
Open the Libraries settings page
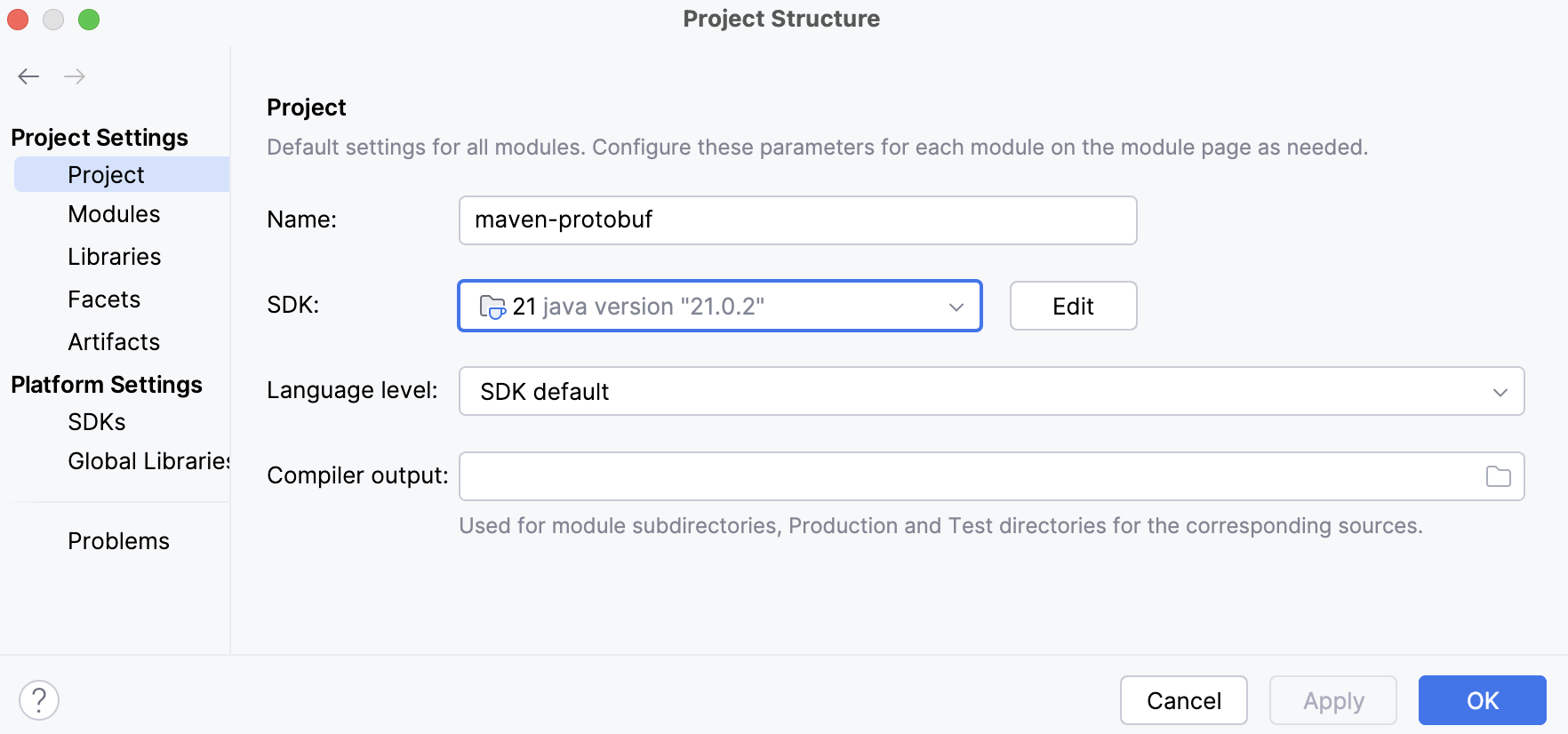click(x=114, y=256)
